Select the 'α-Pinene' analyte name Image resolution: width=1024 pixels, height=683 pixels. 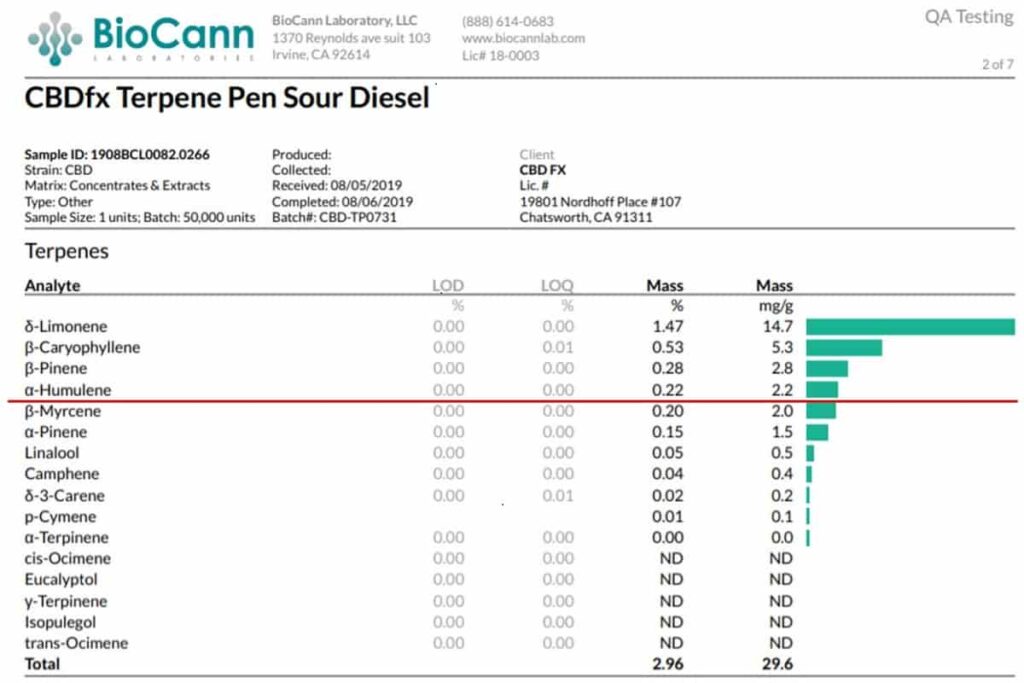click(56, 432)
